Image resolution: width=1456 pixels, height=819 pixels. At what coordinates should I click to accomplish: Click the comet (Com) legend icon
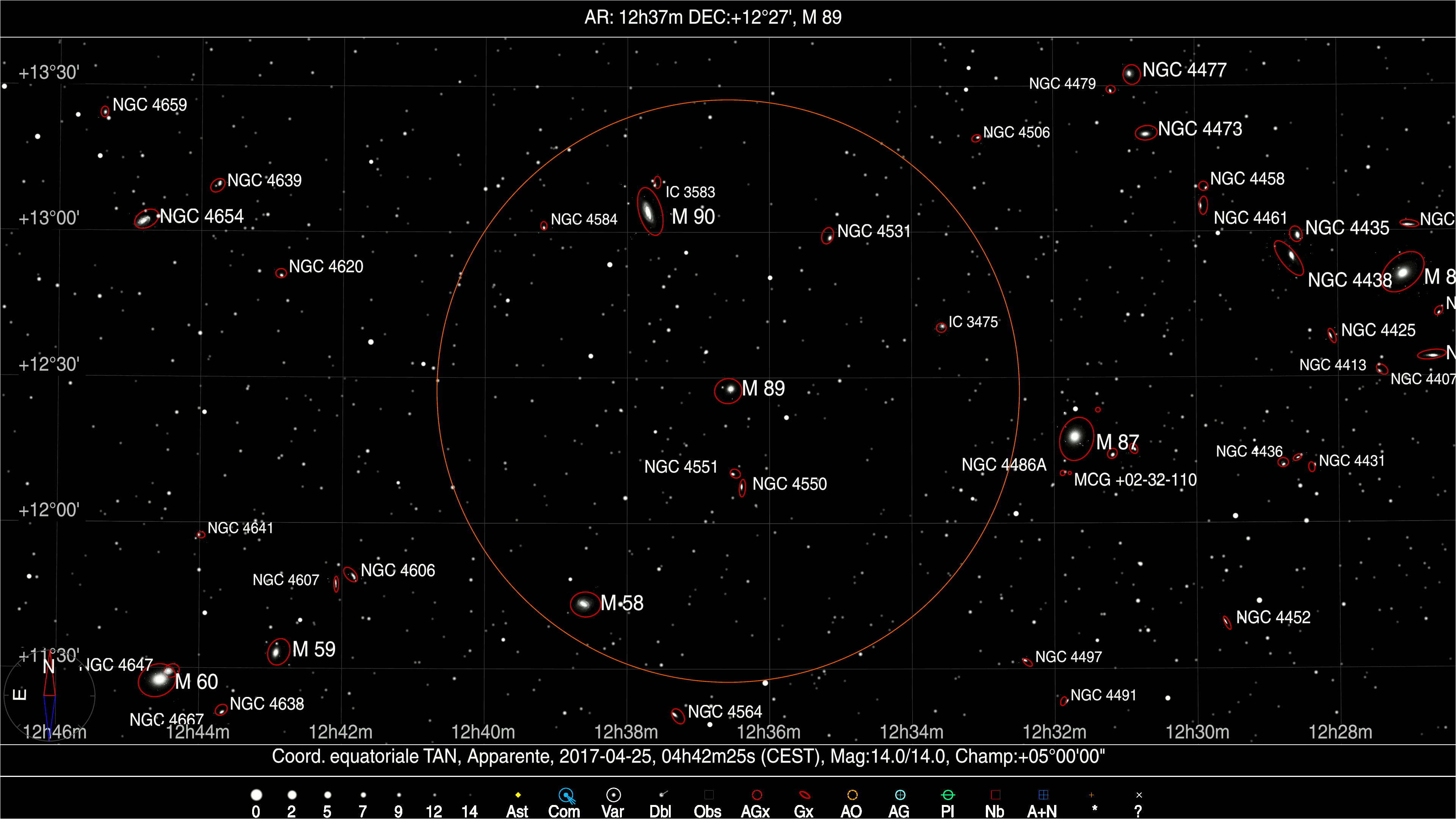pyautogui.click(x=566, y=796)
